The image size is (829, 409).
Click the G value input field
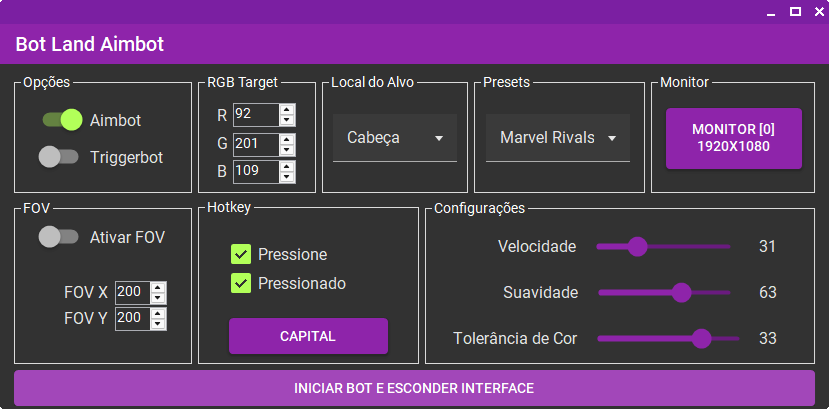255,144
